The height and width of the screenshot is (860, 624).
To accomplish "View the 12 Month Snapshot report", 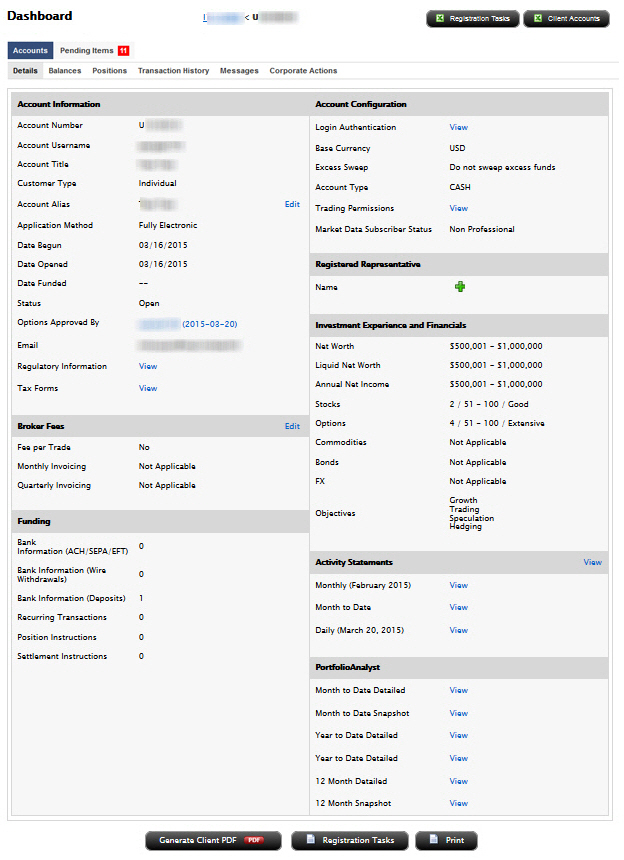I will 458,804.
